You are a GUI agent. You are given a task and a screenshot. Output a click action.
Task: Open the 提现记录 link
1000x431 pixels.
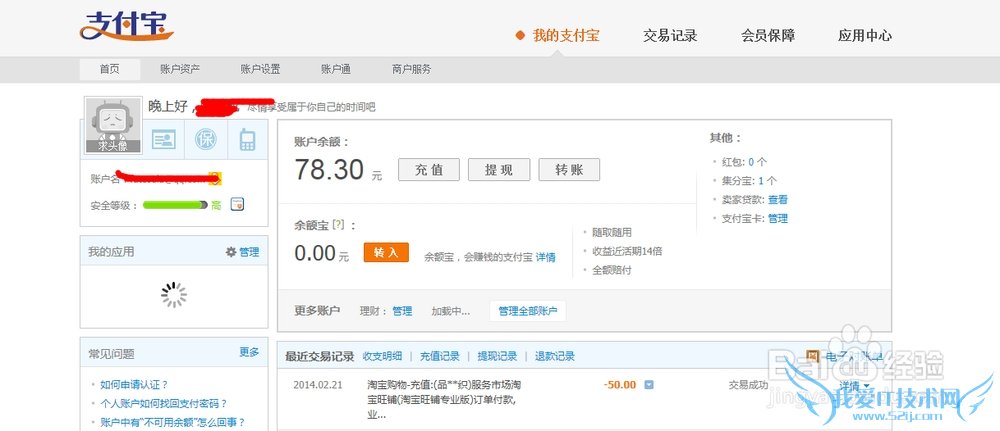(x=497, y=356)
